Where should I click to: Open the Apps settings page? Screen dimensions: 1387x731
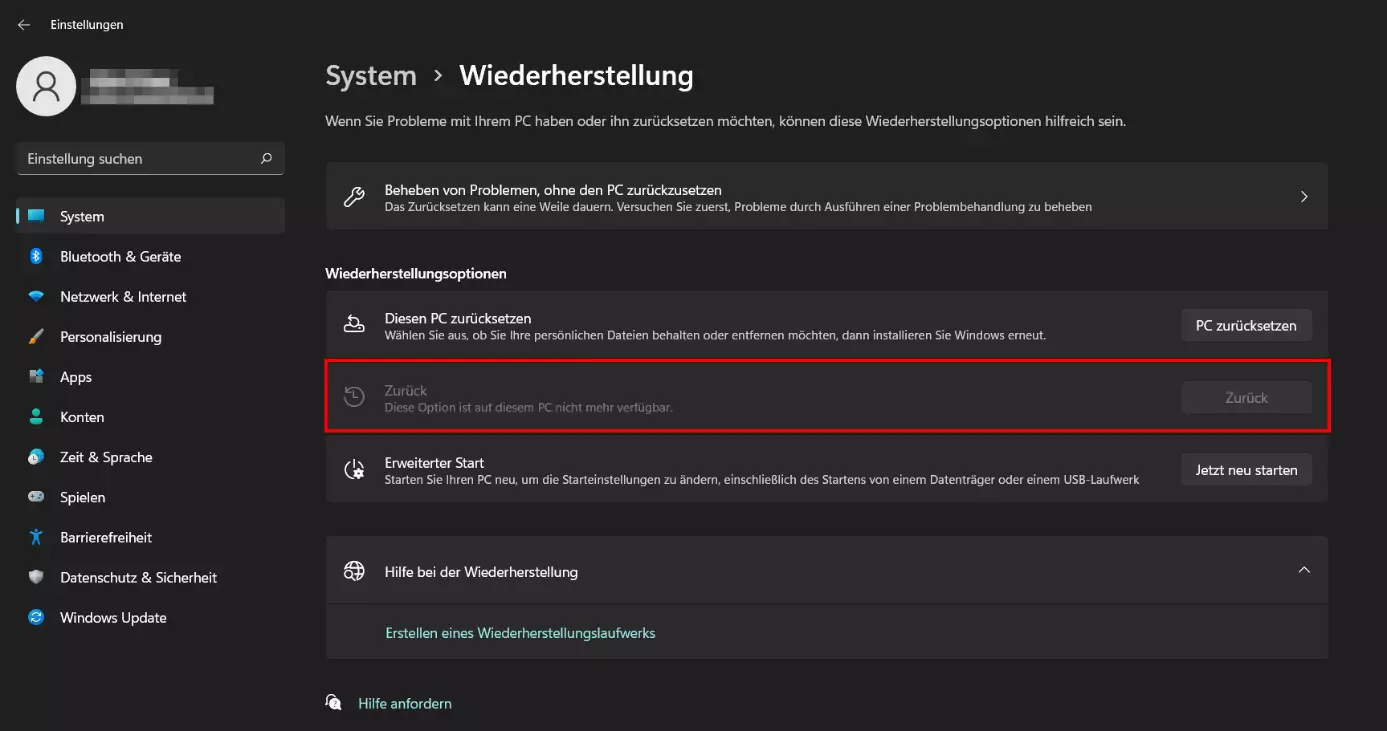(x=151, y=377)
